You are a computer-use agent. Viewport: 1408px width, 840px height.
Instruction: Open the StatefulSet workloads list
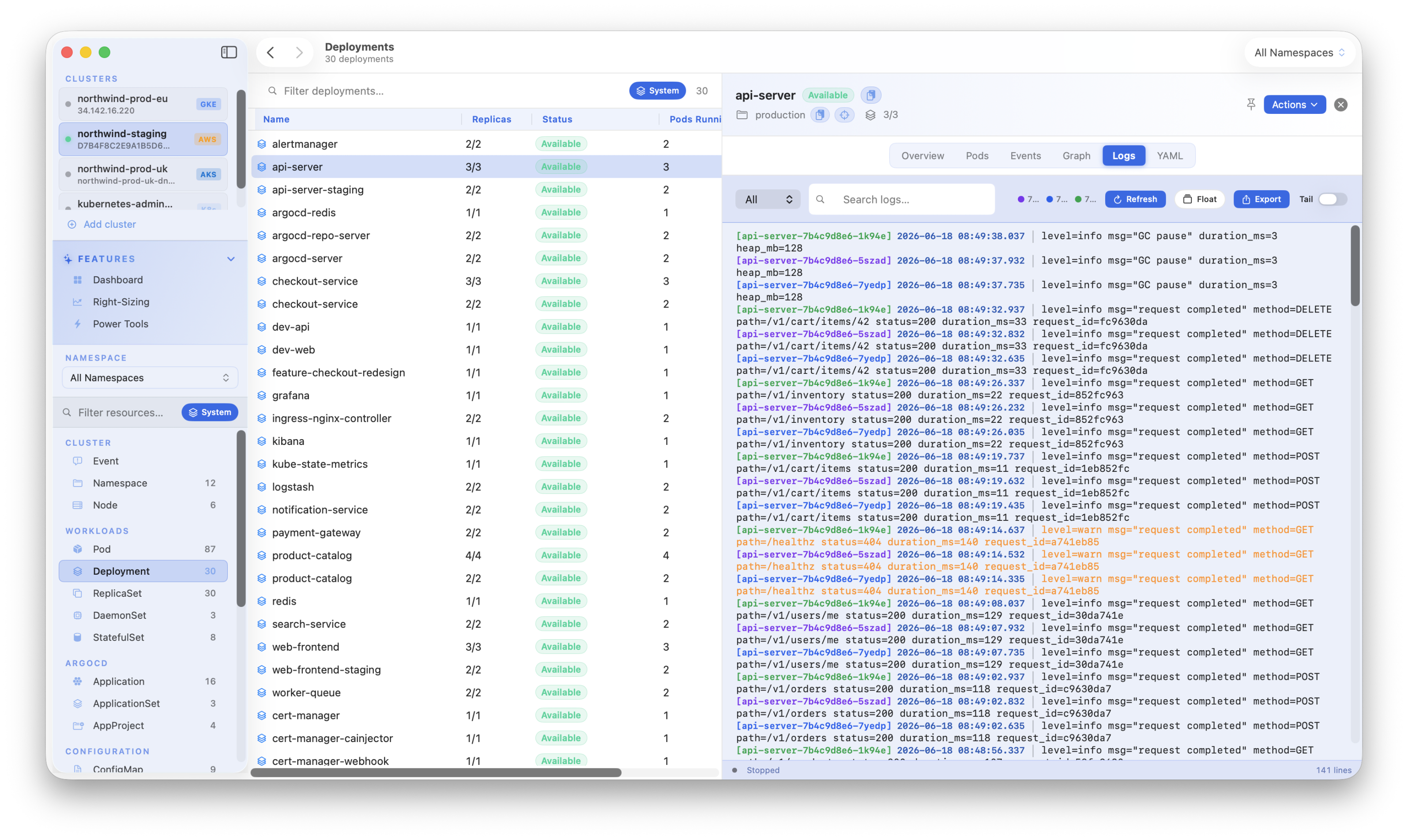coord(143,637)
